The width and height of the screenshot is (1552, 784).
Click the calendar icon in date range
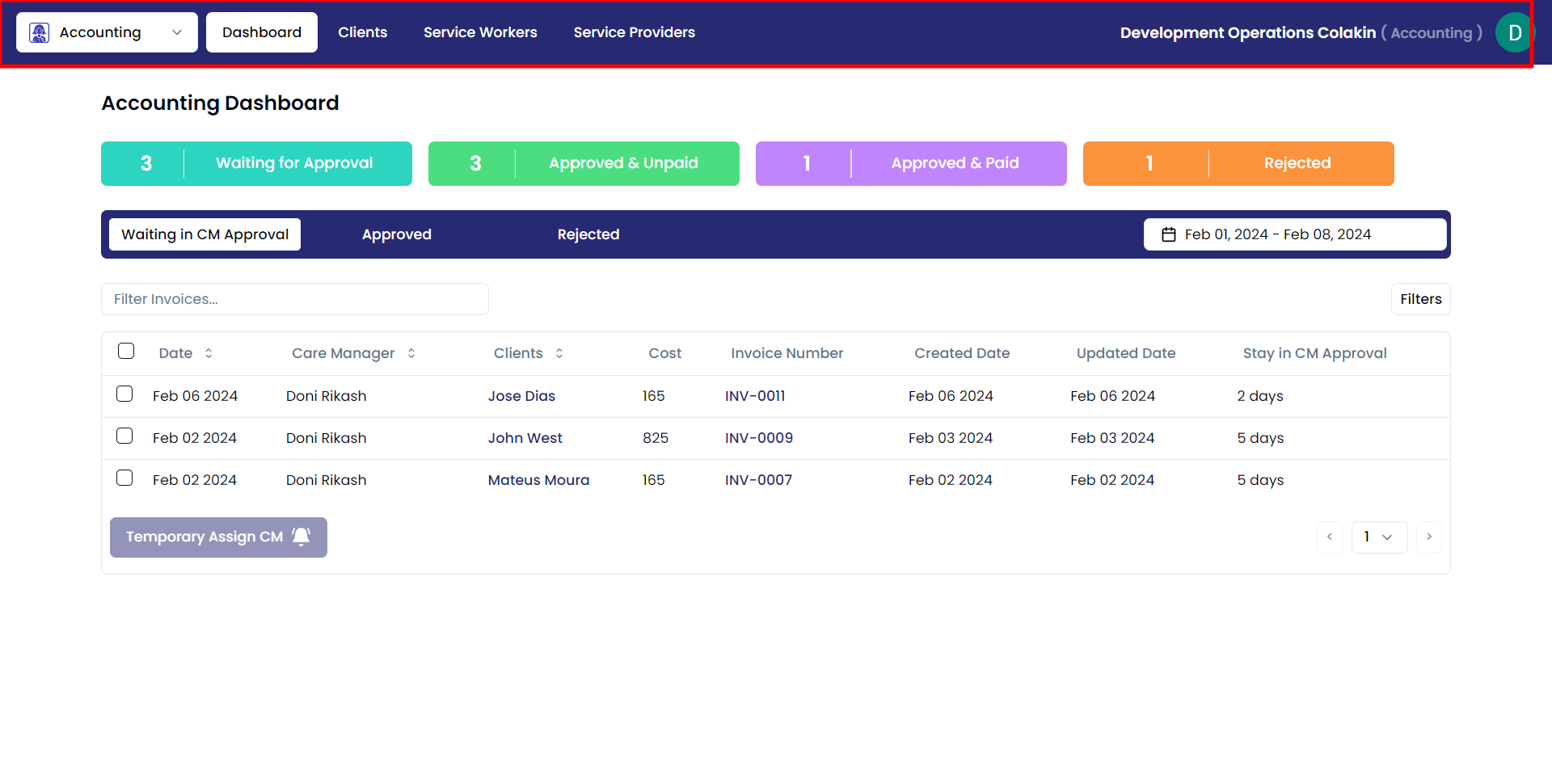point(1168,234)
